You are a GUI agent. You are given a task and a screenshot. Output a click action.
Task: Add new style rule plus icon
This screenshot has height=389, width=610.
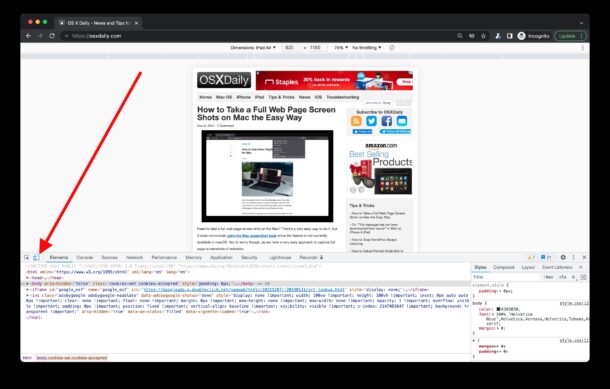tap(573, 277)
